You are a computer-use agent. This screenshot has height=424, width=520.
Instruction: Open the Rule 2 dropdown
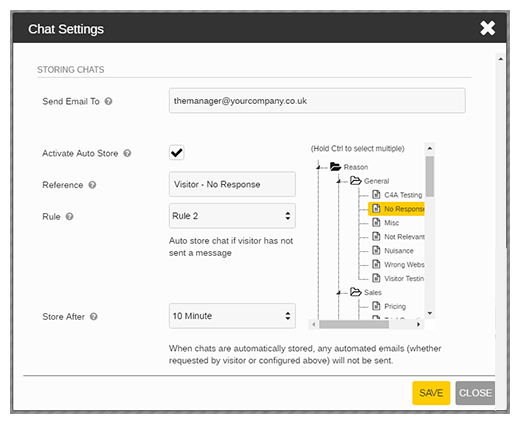point(232,216)
